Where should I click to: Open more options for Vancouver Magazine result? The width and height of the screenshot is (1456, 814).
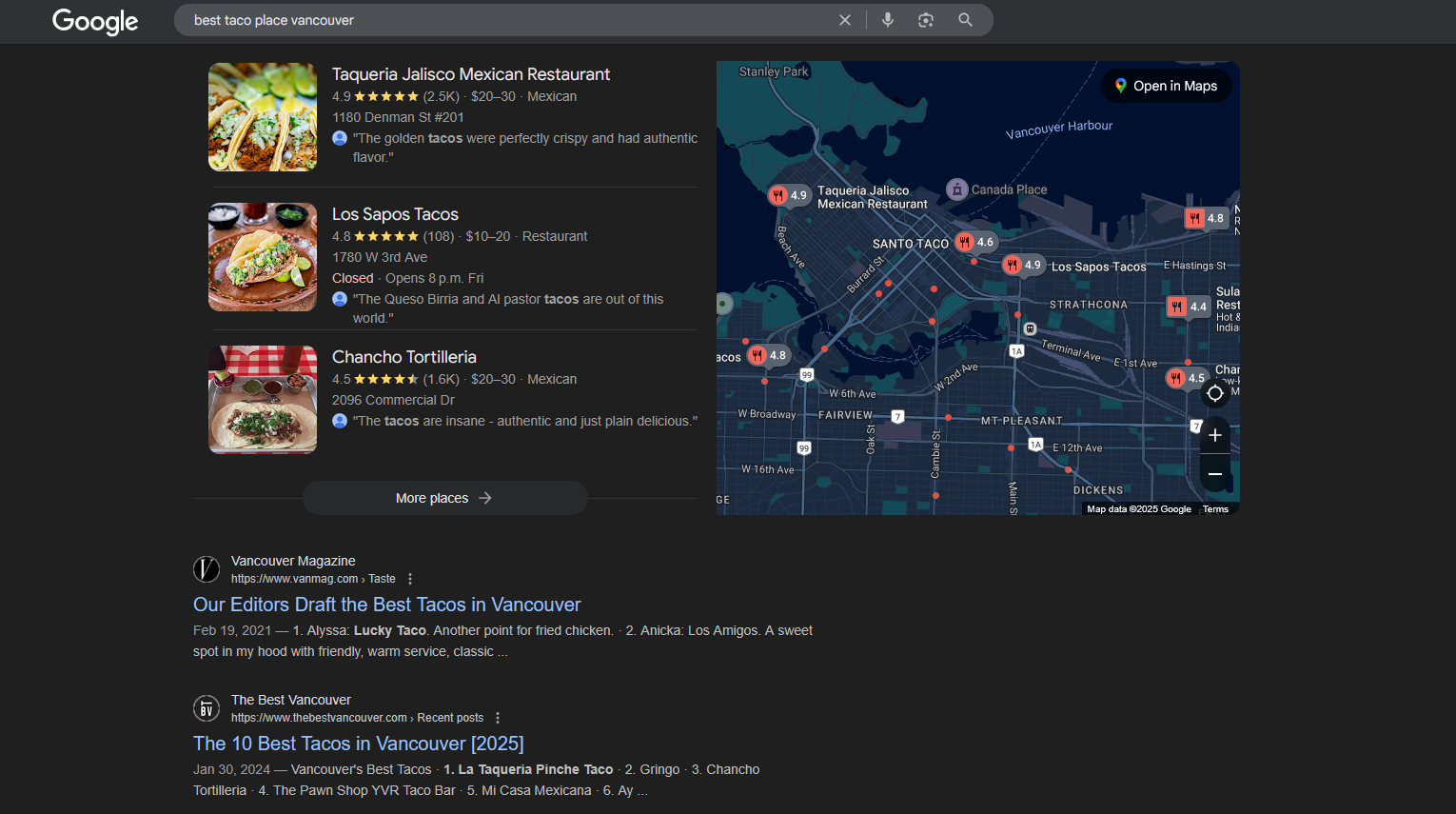tap(410, 579)
